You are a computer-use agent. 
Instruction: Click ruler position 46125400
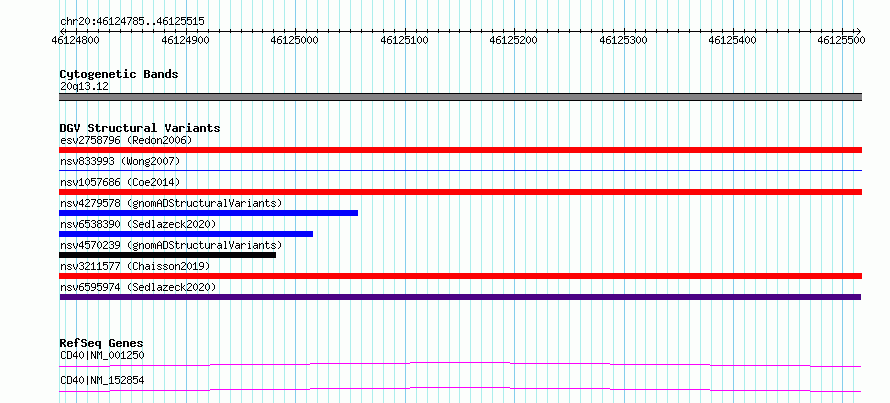pyautogui.click(x=733, y=40)
